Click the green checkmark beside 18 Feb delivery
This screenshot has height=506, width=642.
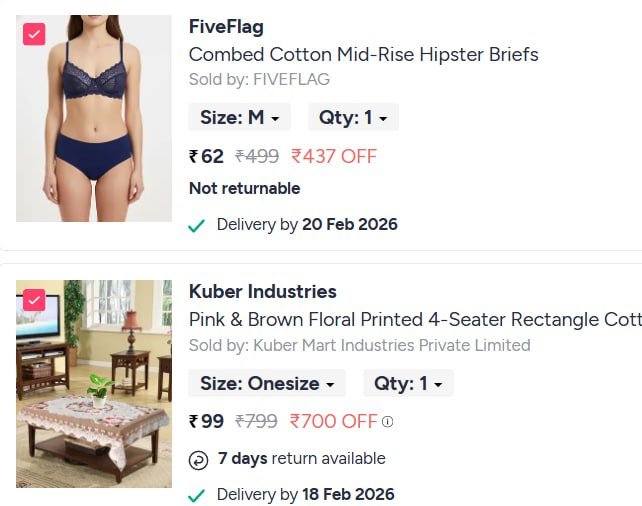click(197, 495)
